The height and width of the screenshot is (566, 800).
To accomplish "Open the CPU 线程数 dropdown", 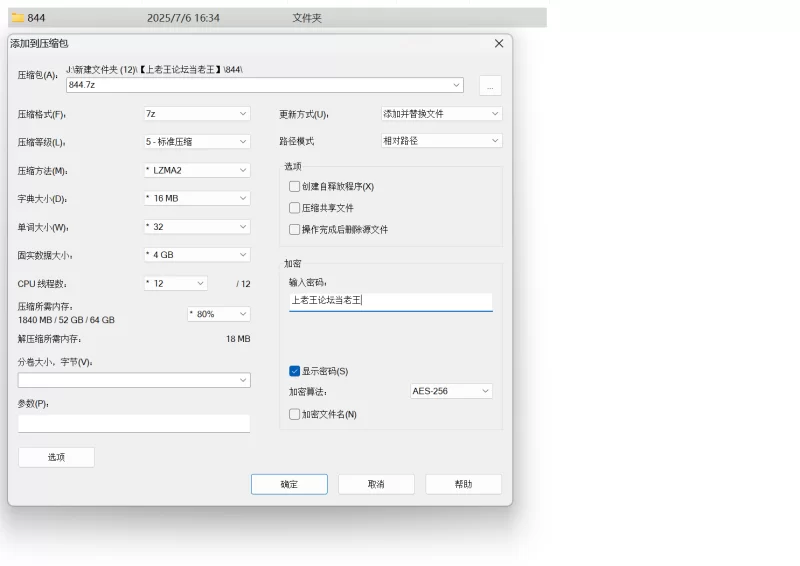I will [176, 283].
